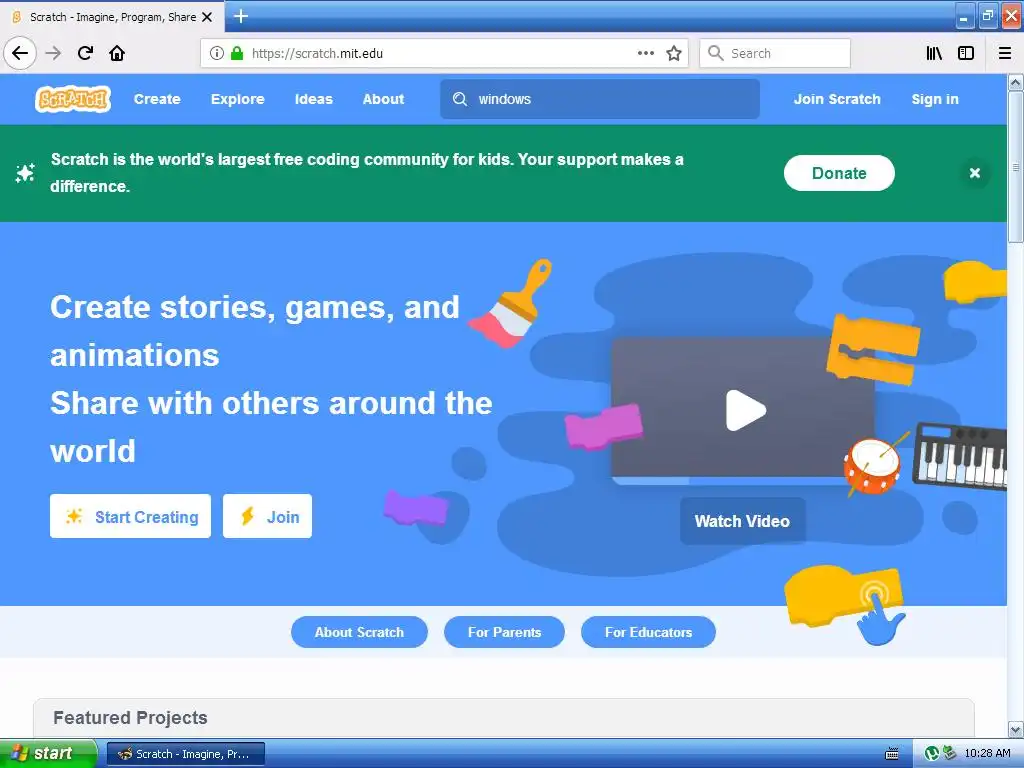The image size is (1024, 768).
Task: Open the For Educators link
Action: click(648, 632)
